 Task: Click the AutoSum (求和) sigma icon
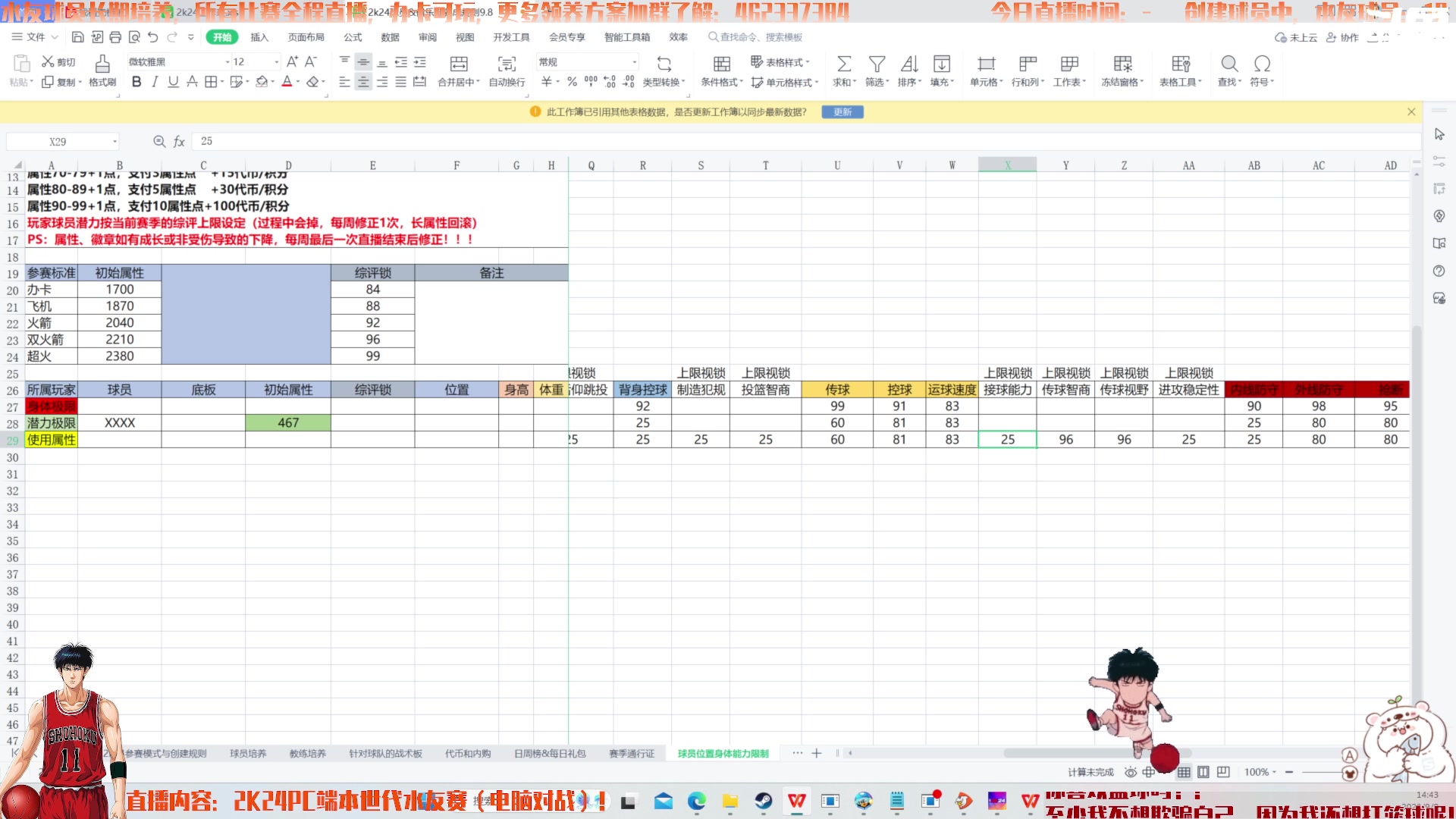[x=843, y=64]
